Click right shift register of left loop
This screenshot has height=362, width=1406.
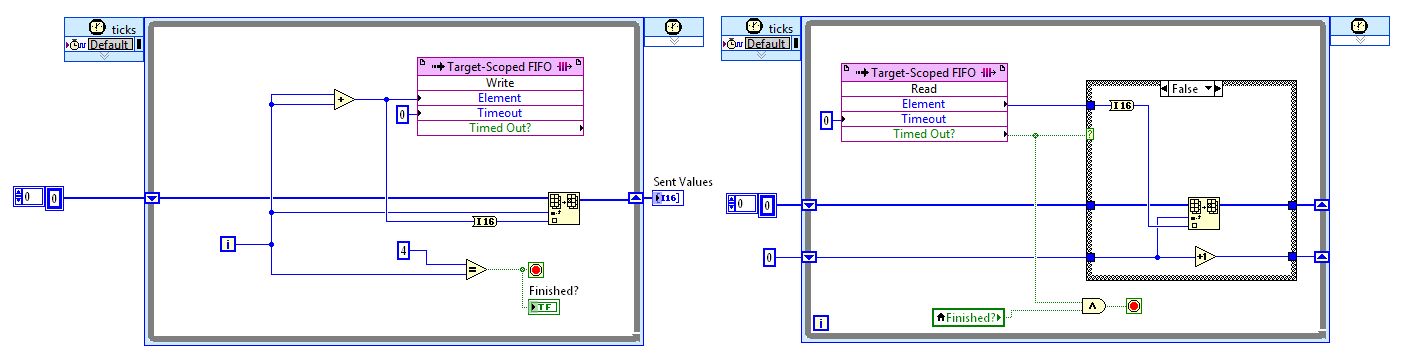(x=635, y=198)
